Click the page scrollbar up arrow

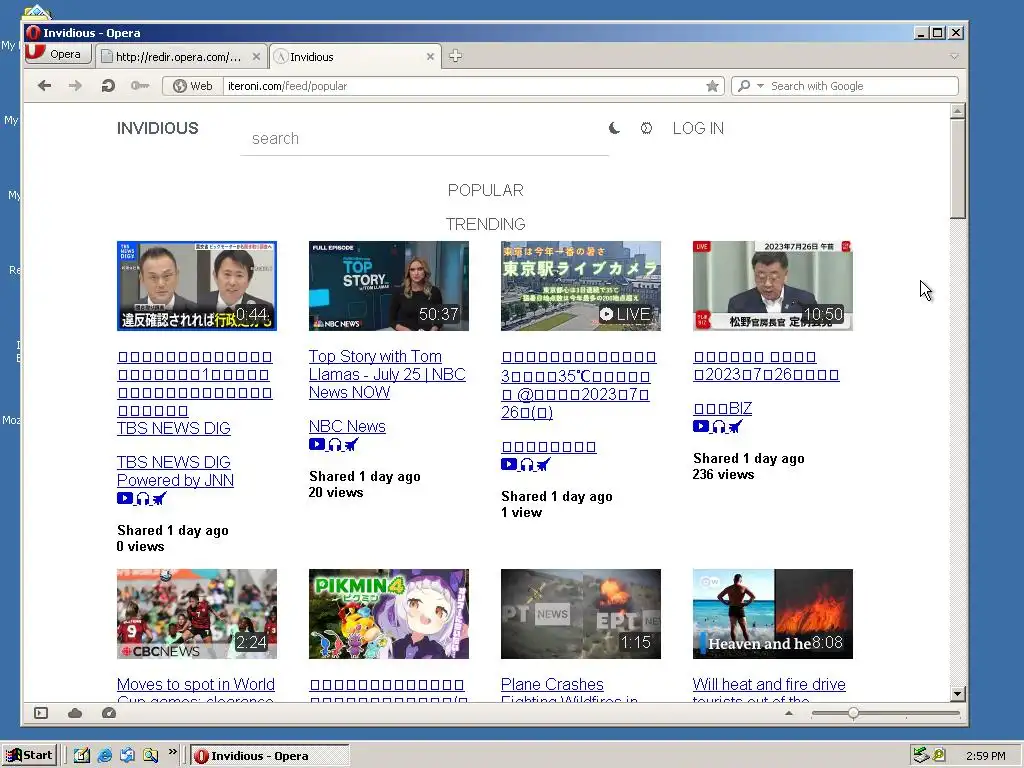[957, 110]
